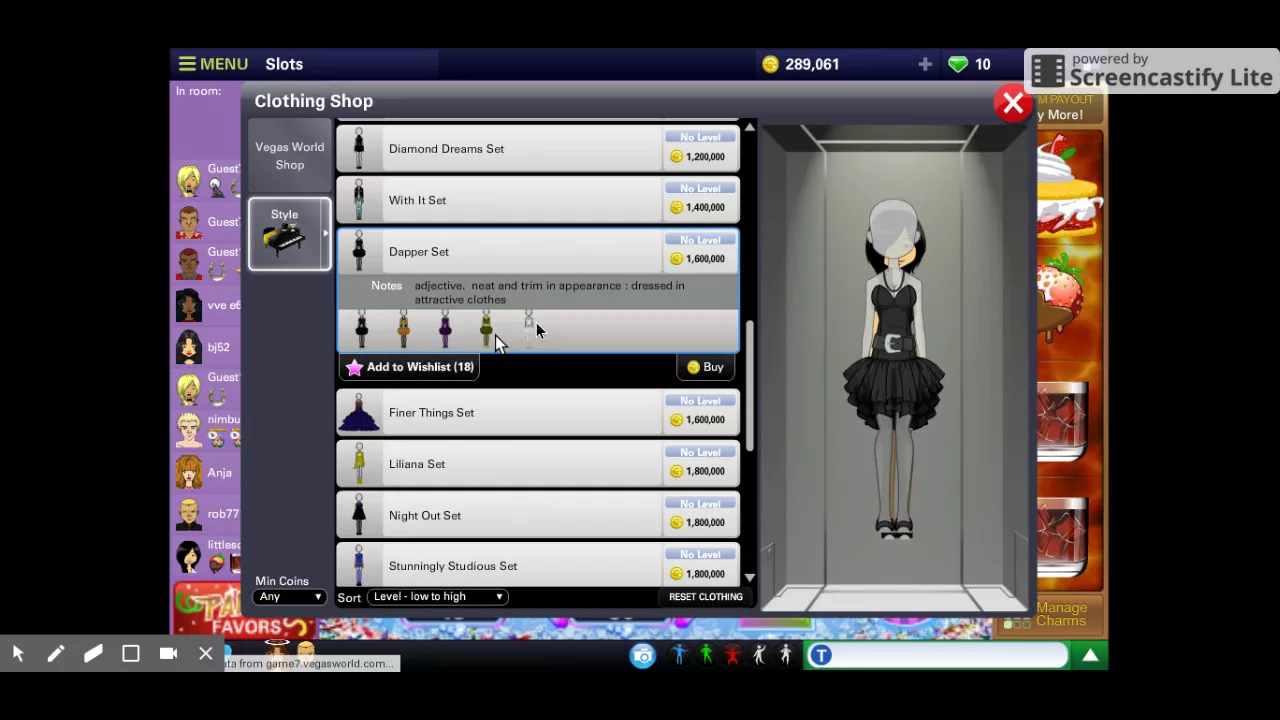Select Screencastify rectangle tool
1280x720 pixels.
[x=131, y=653]
